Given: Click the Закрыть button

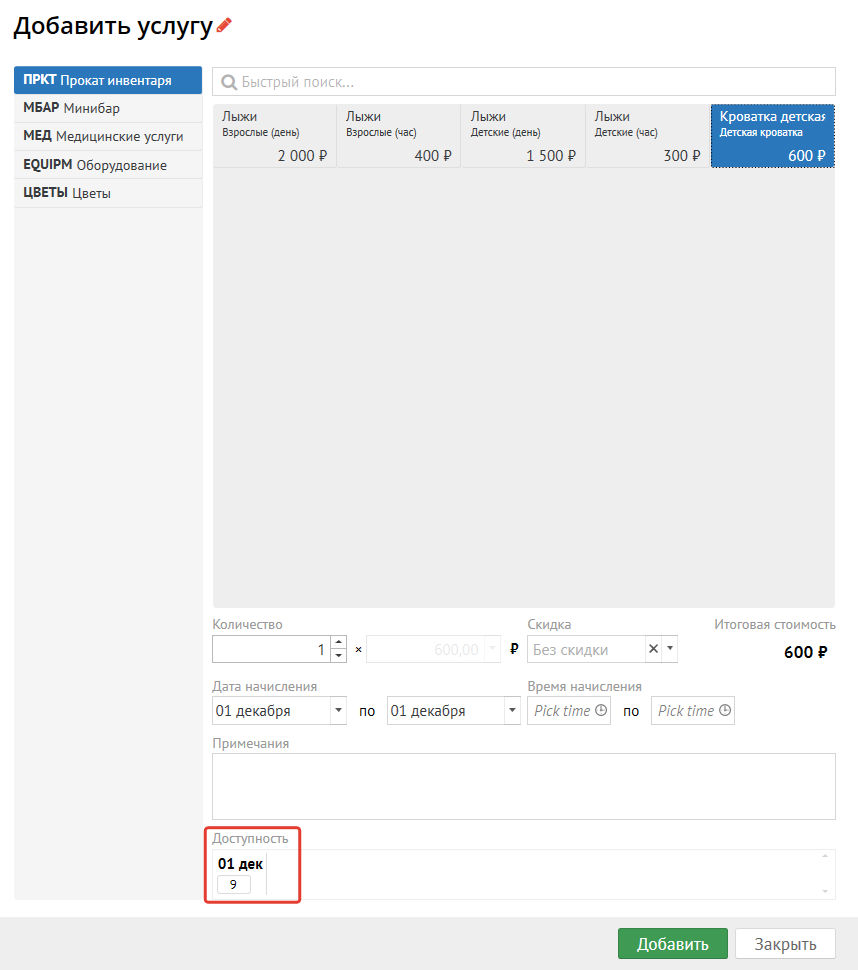Looking at the screenshot, I should click(785, 943).
